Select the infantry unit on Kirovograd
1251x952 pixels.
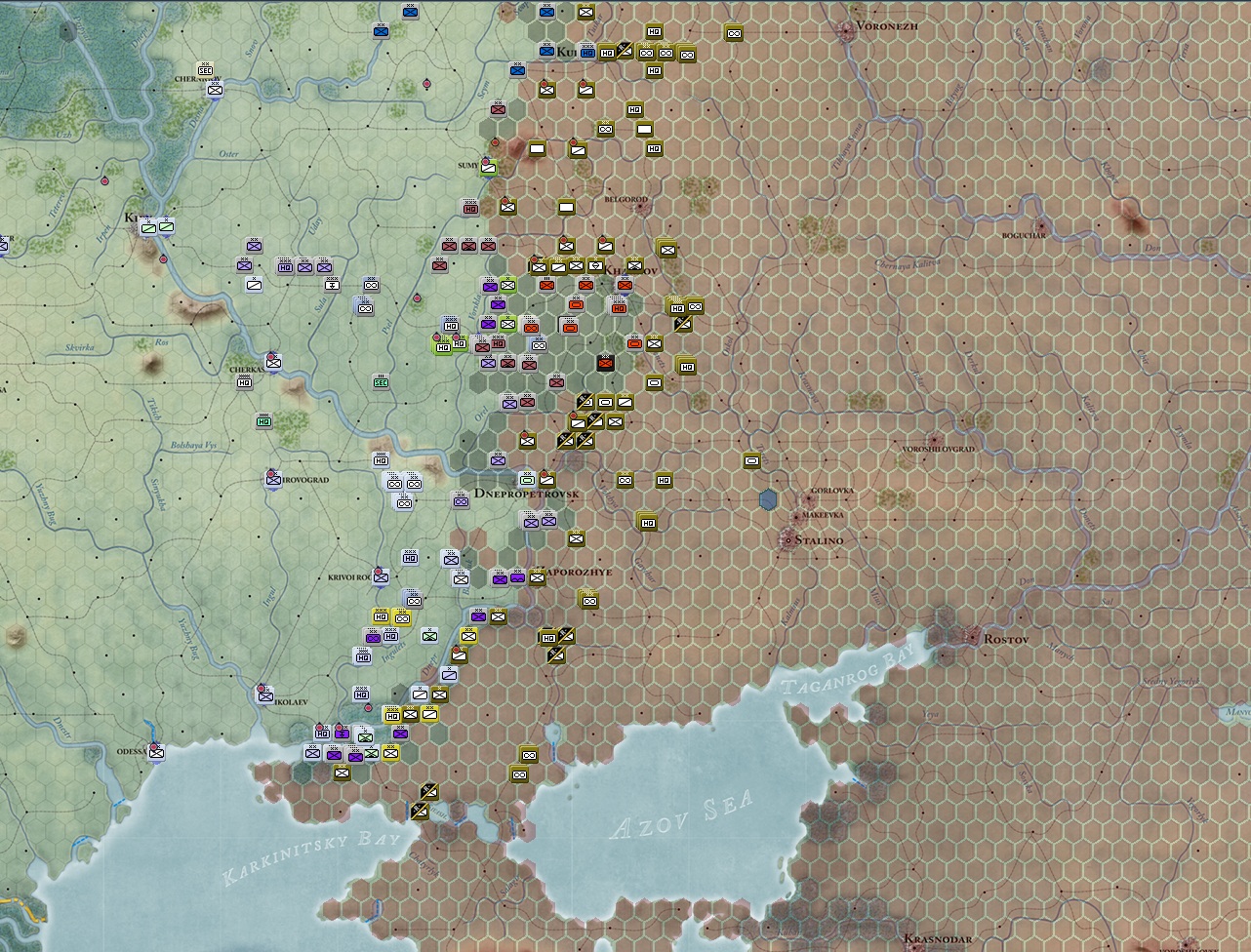click(274, 479)
